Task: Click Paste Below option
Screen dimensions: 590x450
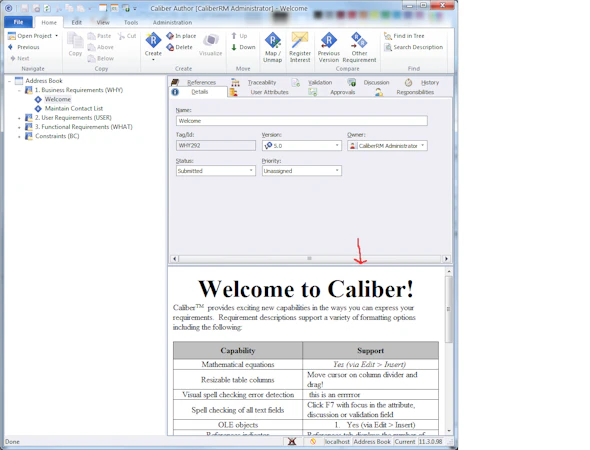Action: coord(100,58)
